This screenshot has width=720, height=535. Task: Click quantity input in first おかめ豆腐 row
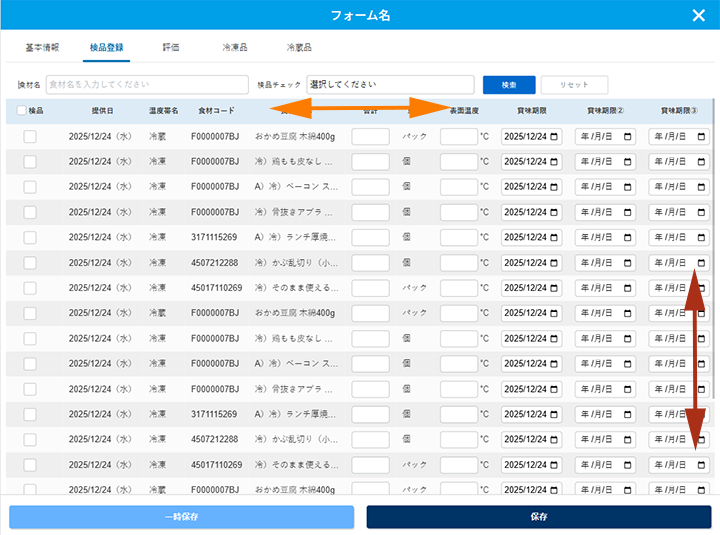coord(371,136)
